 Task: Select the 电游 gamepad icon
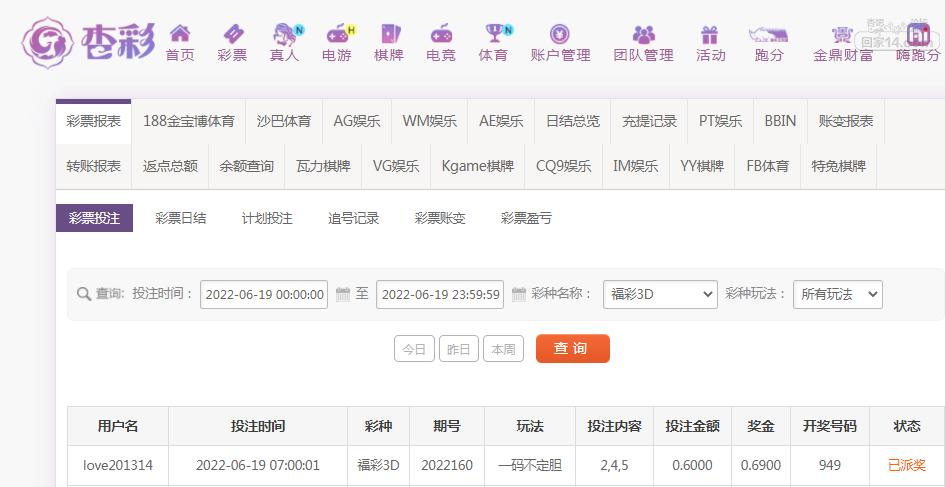(337, 35)
